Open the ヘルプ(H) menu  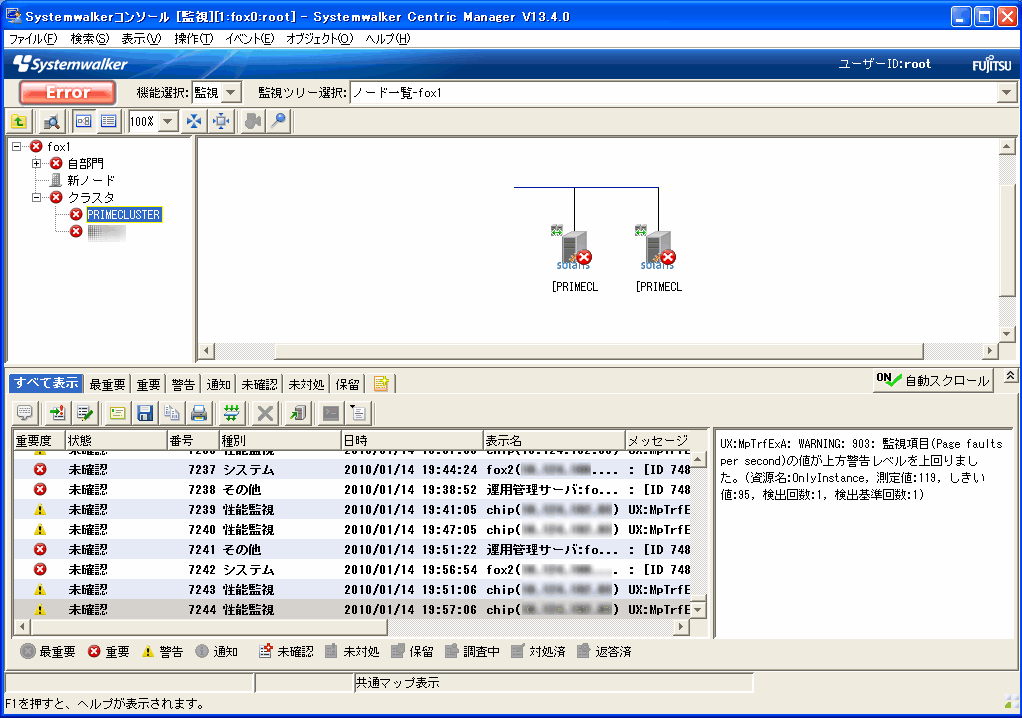coord(388,38)
